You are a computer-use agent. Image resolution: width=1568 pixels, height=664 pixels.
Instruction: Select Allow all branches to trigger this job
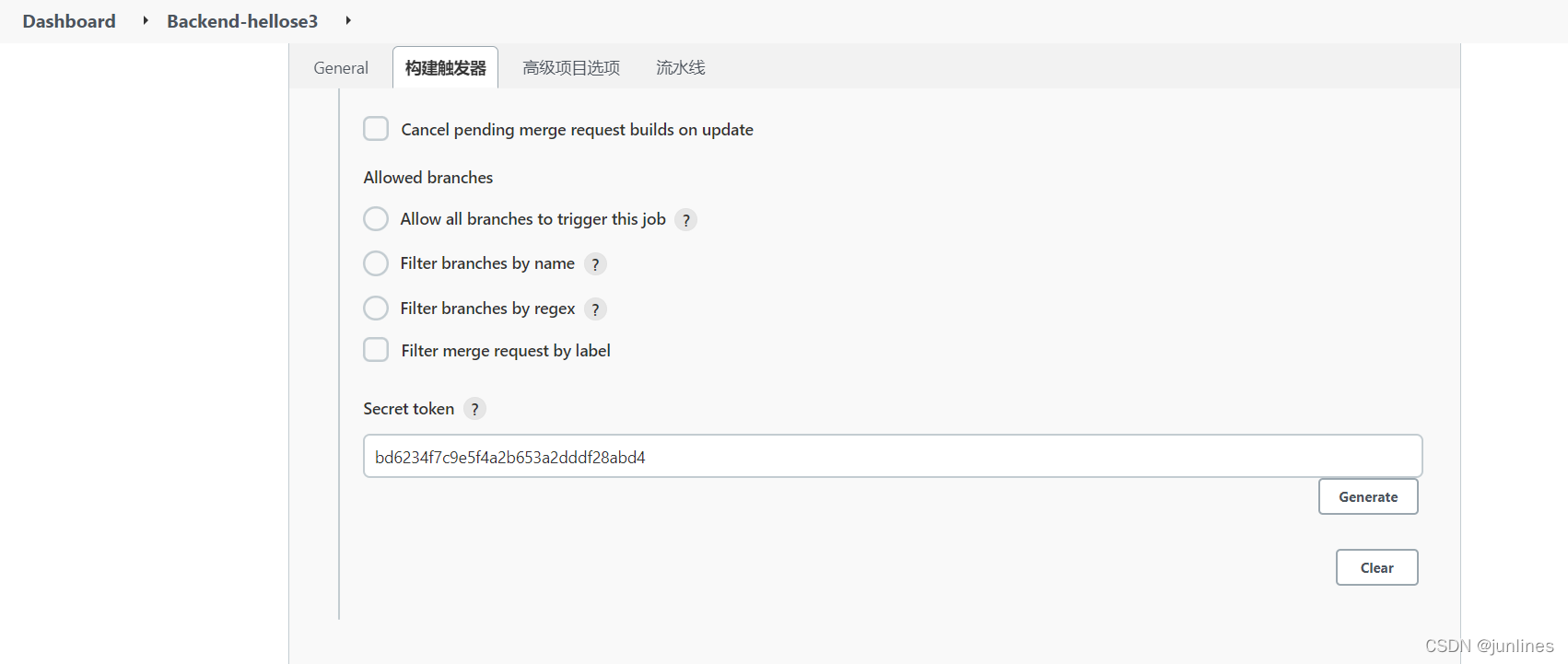click(376, 218)
